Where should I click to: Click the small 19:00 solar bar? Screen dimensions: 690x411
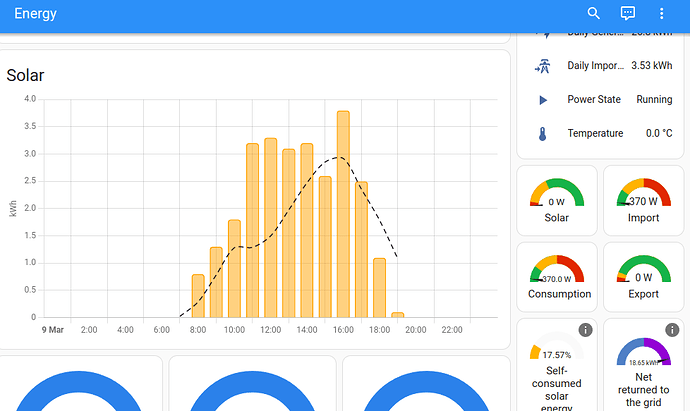coord(398,315)
